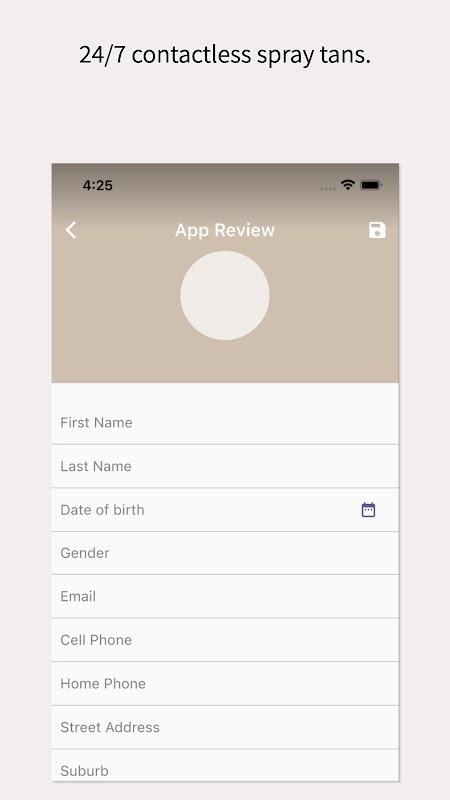Click the App Review title text
Viewport: 450px width, 800px height.
tap(225, 230)
